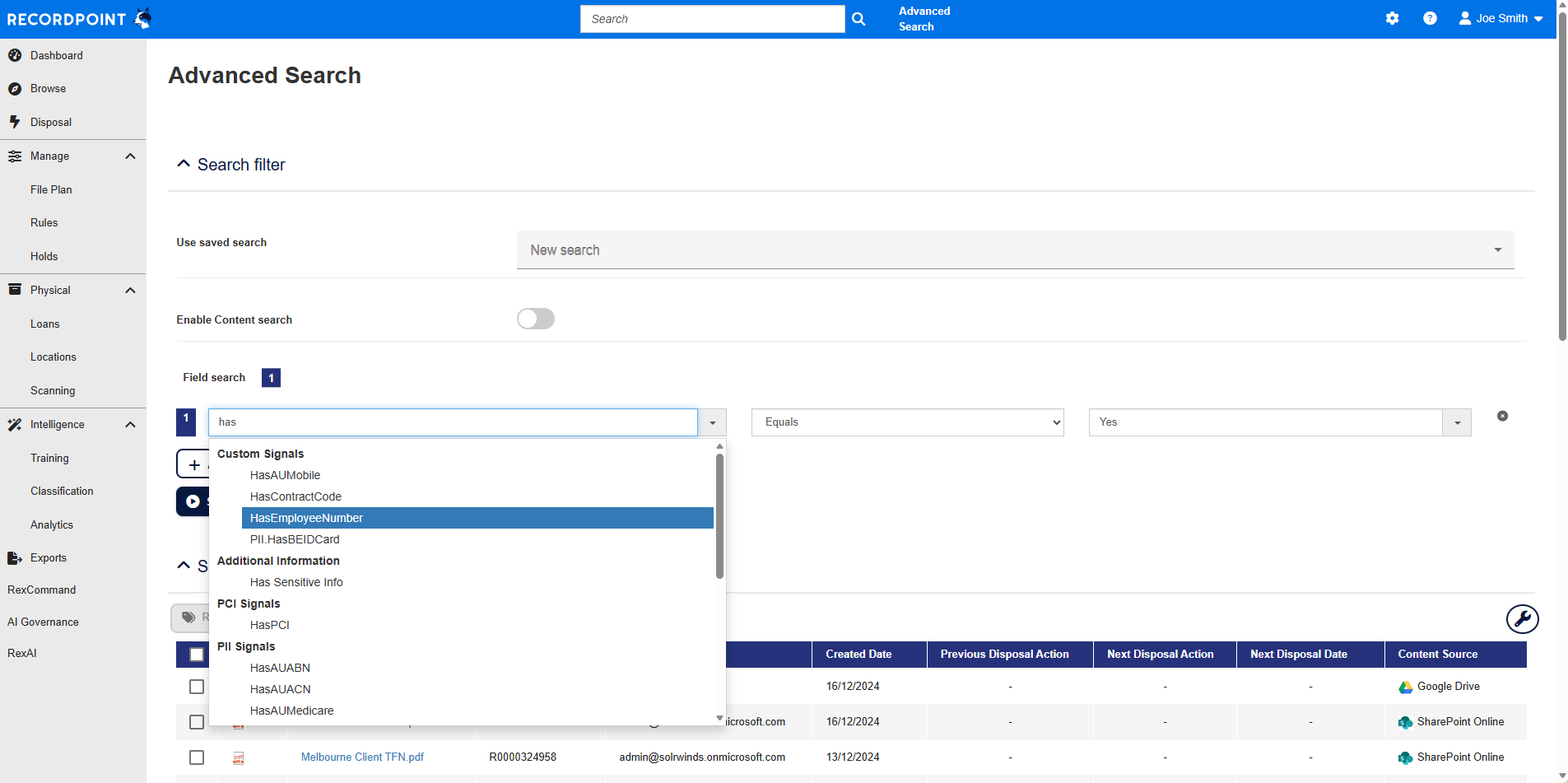Choose Has Sensitive Info option
This screenshot has width=1568, height=783.
click(296, 582)
